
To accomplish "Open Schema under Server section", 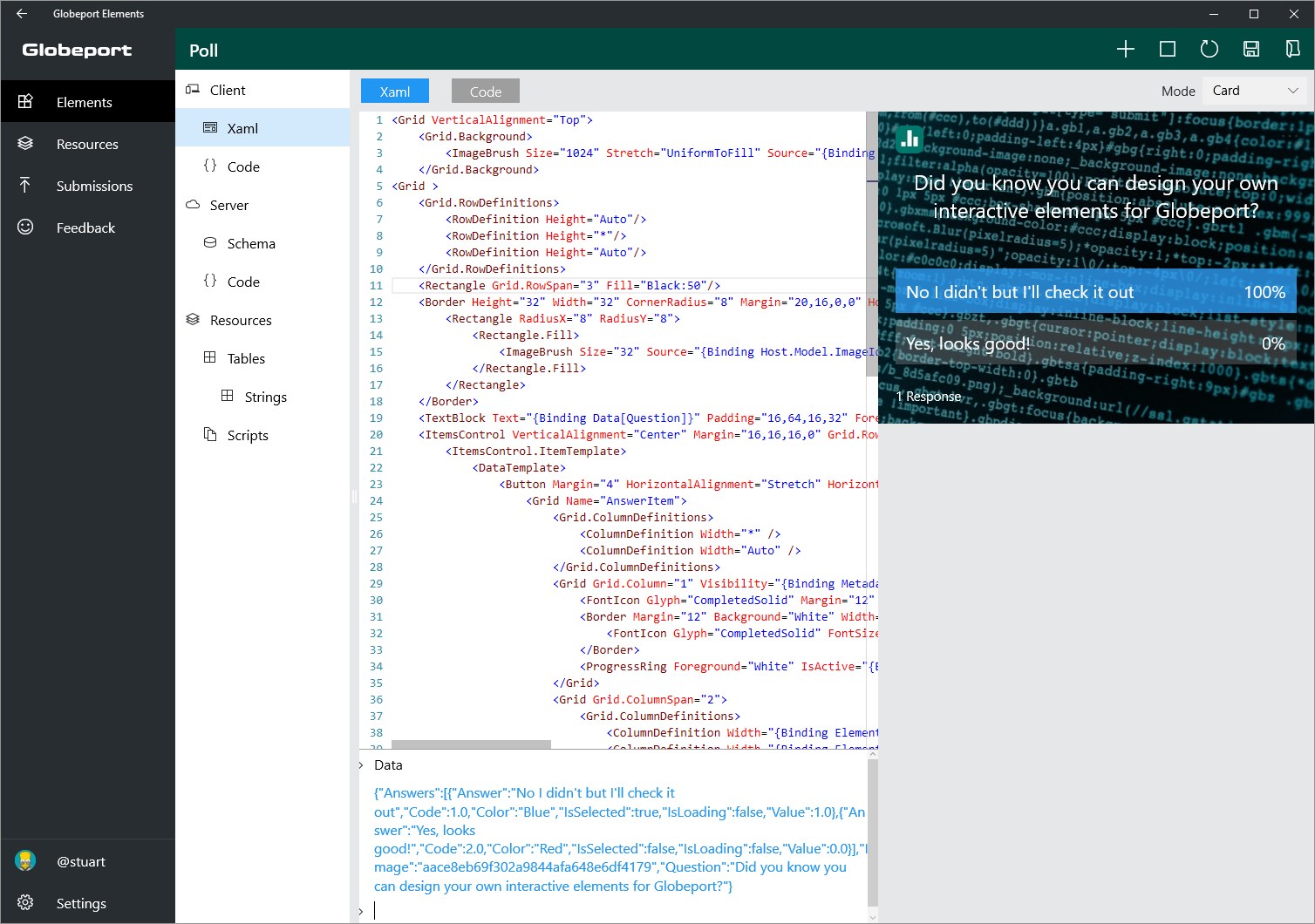I will 251,243.
